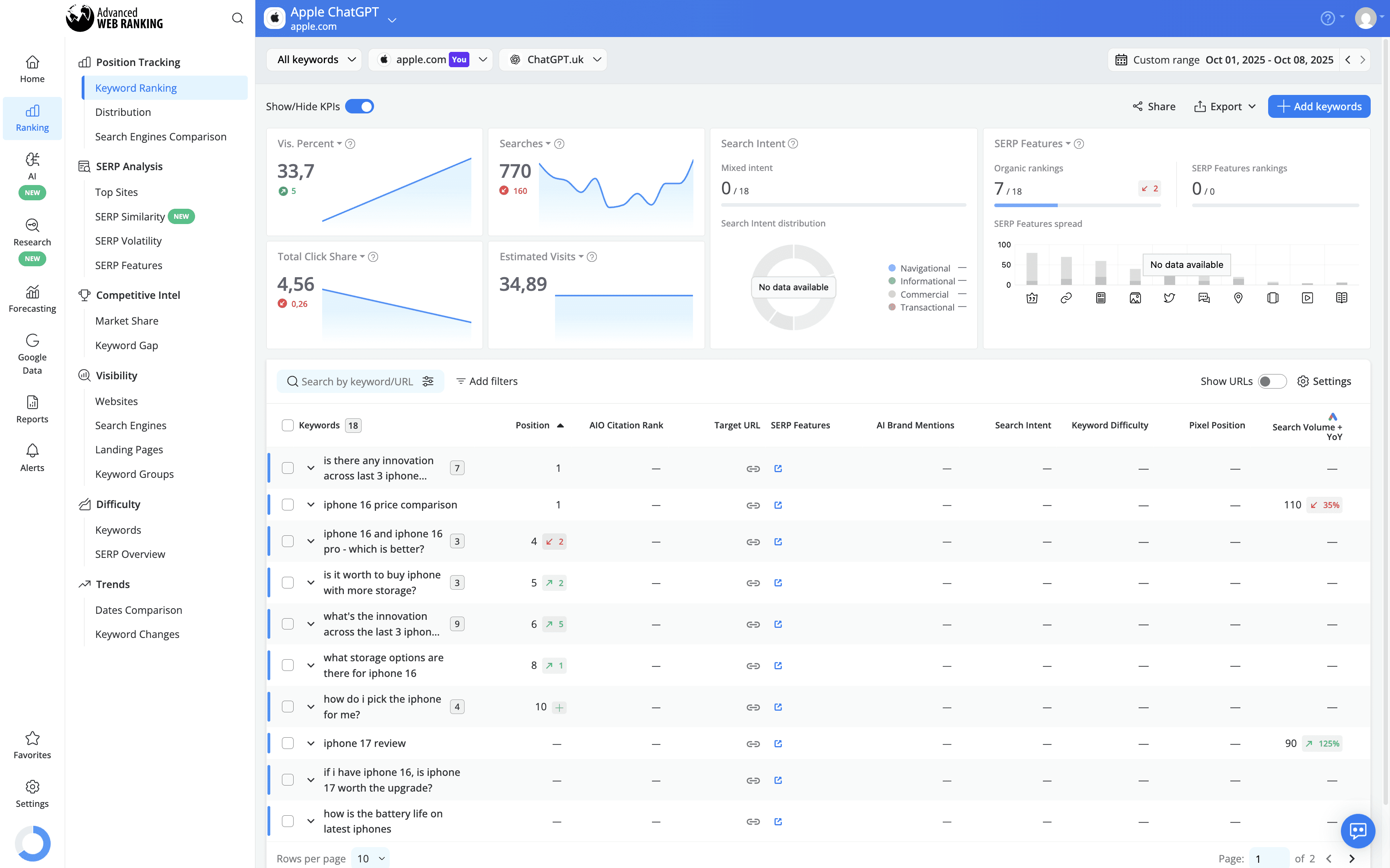Viewport: 1390px width, 868px height.
Task: Open the Custom range date picker
Action: coord(1224,60)
